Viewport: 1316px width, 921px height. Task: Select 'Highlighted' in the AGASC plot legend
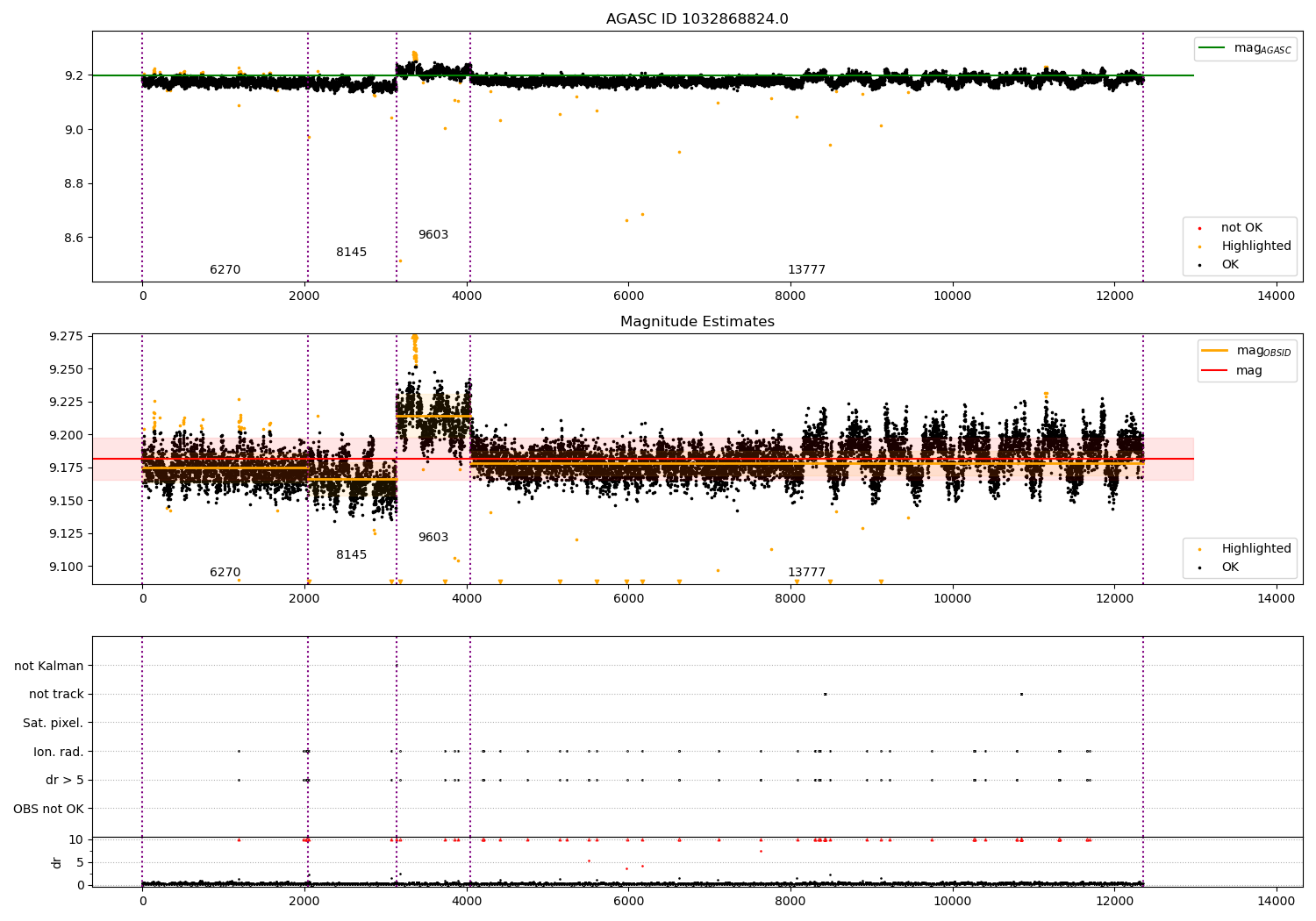1256,246
